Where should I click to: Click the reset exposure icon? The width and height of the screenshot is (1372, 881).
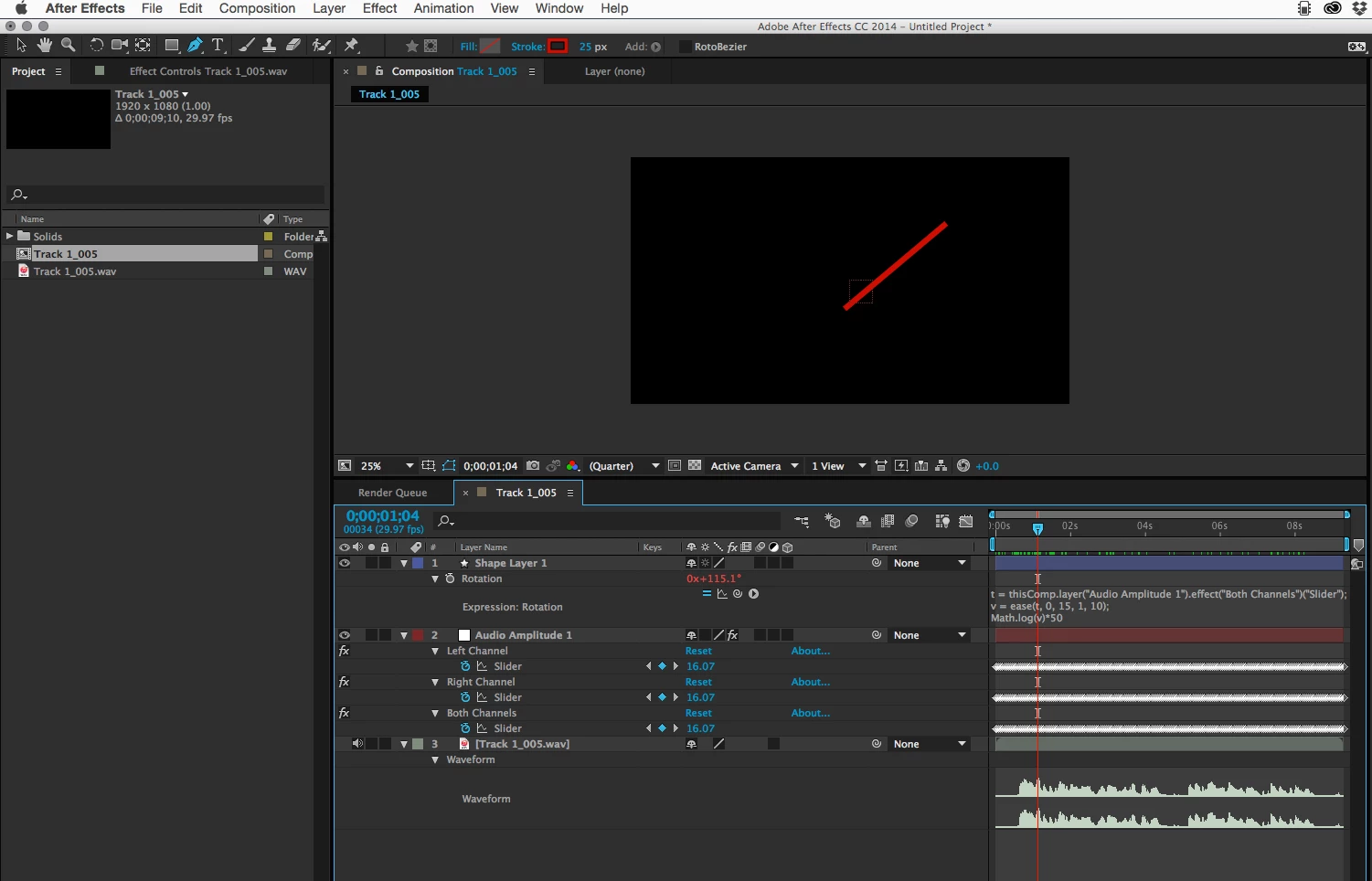(x=963, y=465)
